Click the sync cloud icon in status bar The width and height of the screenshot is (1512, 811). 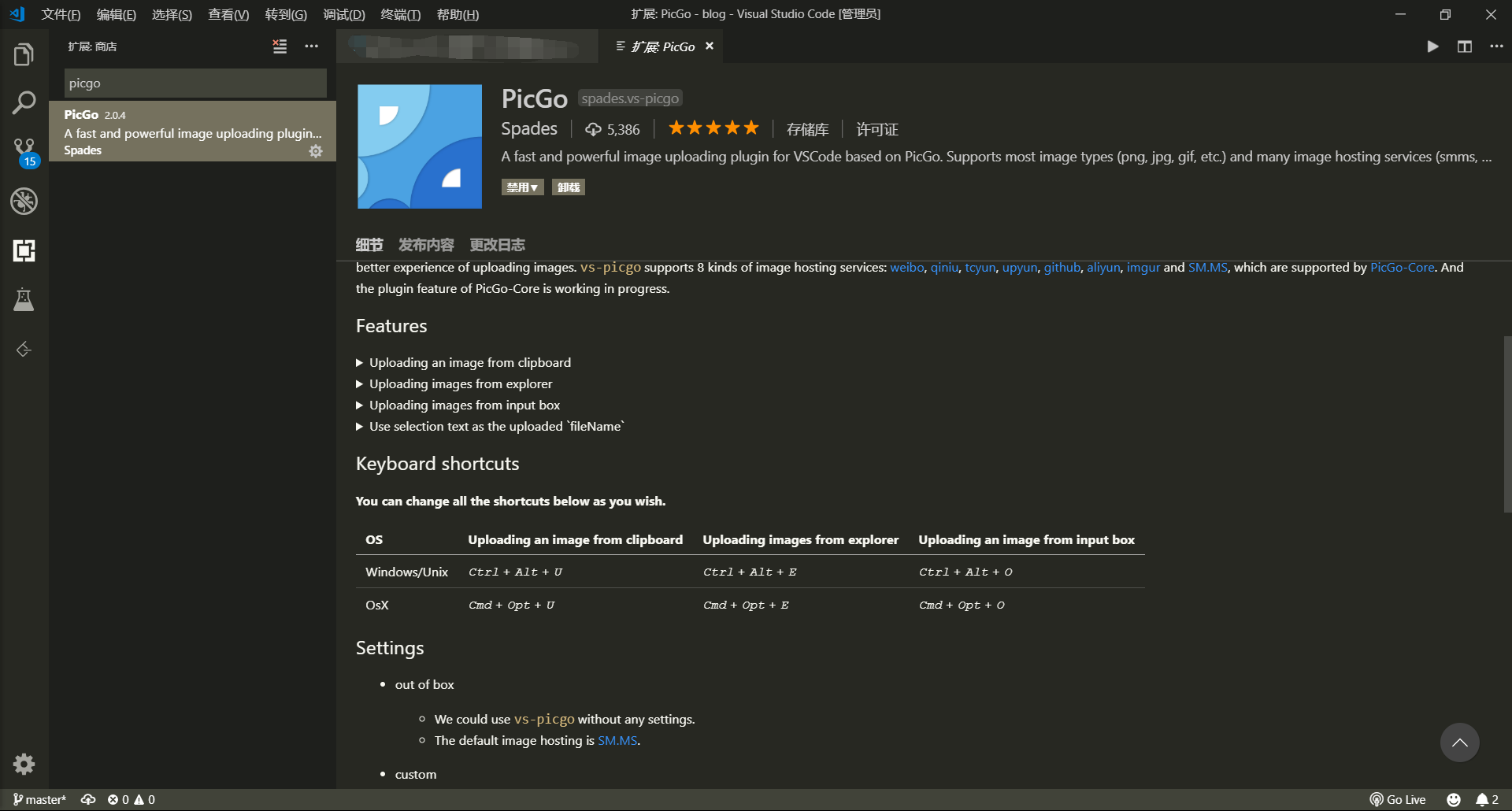pyautogui.click(x=88, y=799)
